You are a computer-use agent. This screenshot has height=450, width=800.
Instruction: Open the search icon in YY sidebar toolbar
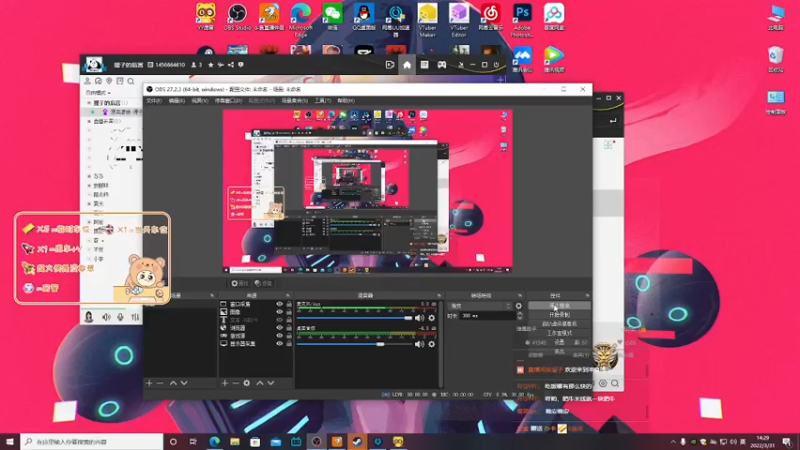click(131, 81)
